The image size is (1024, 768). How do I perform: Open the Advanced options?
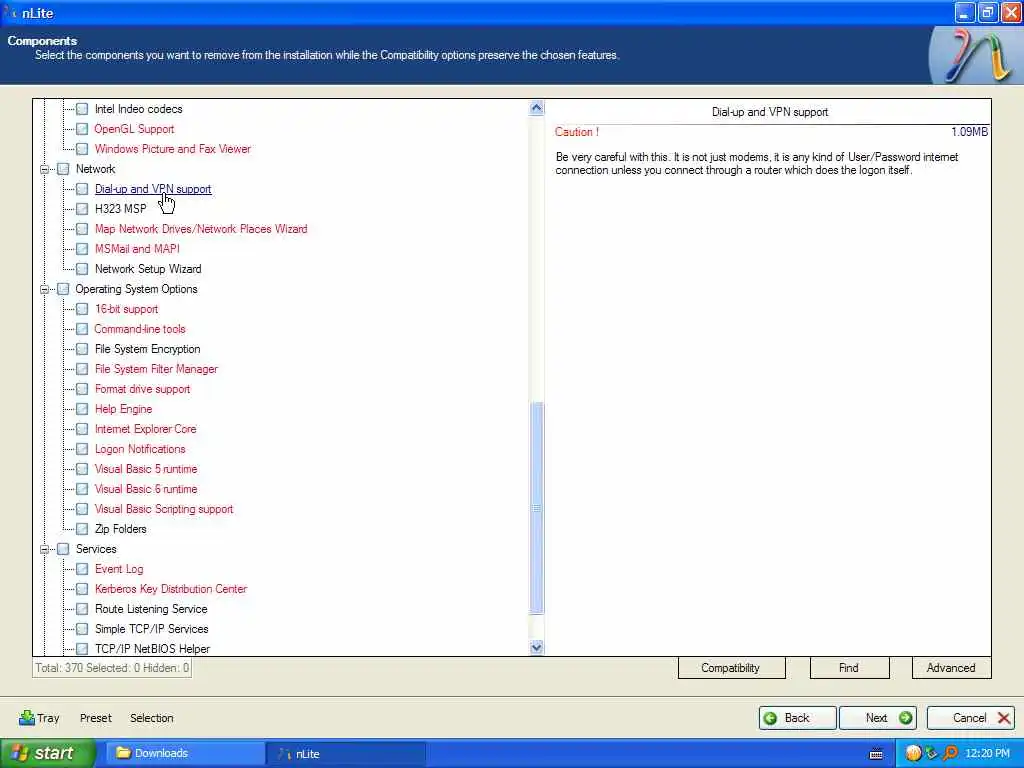pyautogui.click(x=952, y=668)
